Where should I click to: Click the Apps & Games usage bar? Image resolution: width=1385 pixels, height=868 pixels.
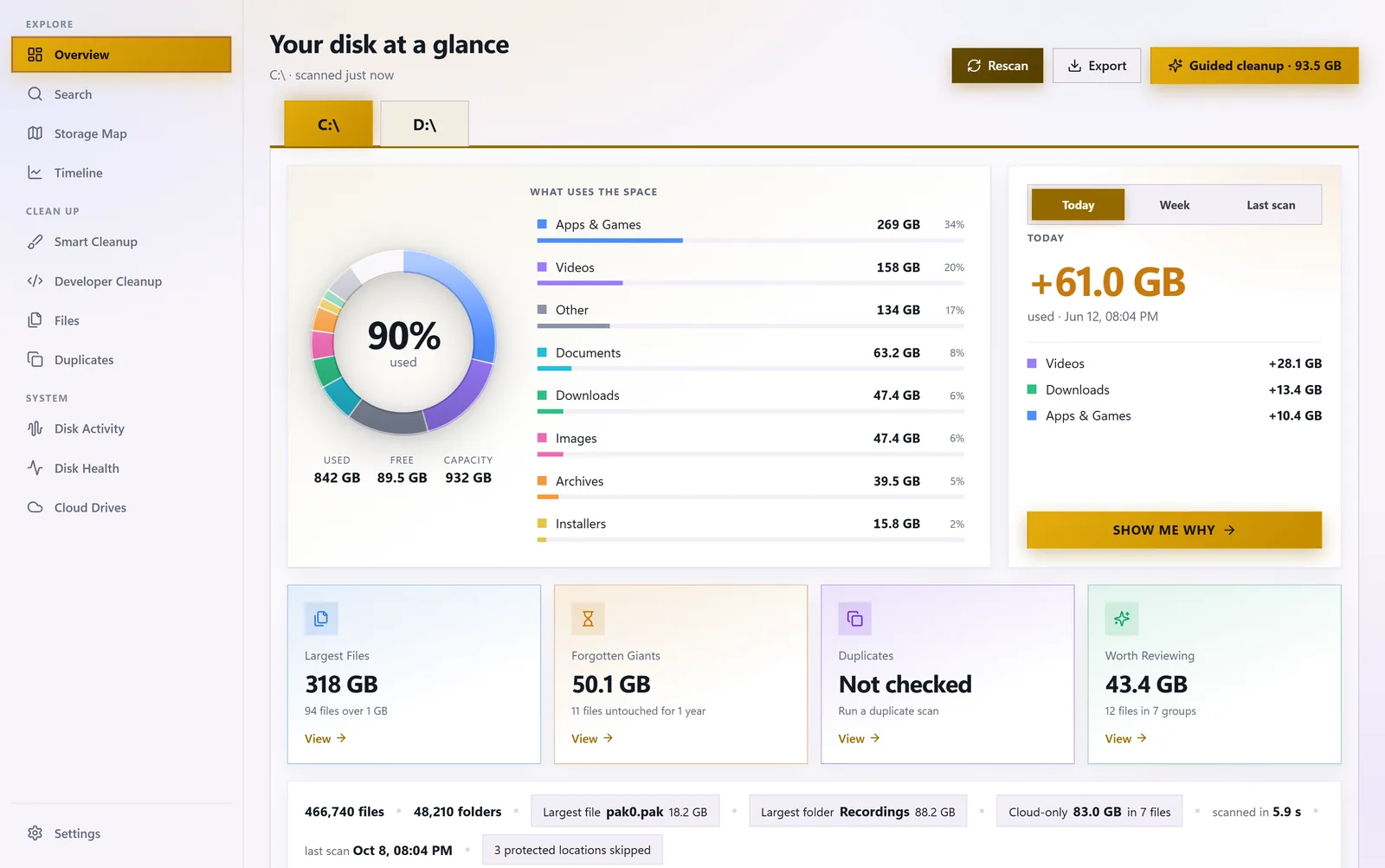coord(750,241)
